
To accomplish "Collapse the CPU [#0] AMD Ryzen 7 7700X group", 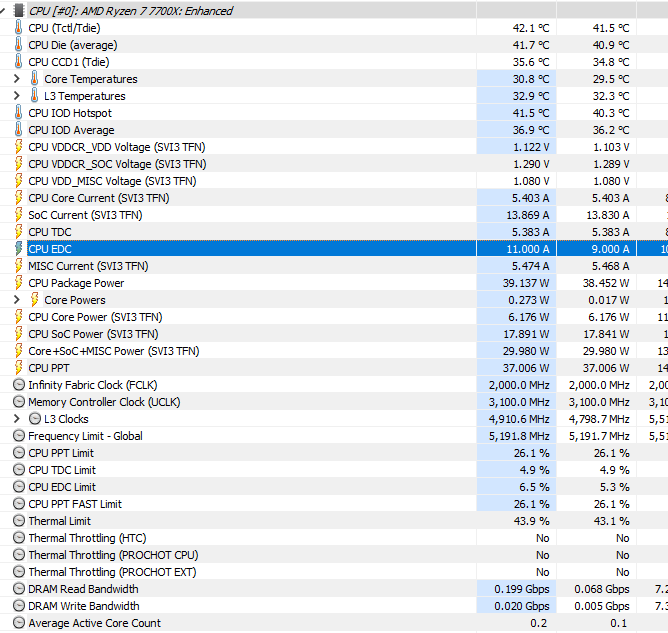I will coord(2,11).
